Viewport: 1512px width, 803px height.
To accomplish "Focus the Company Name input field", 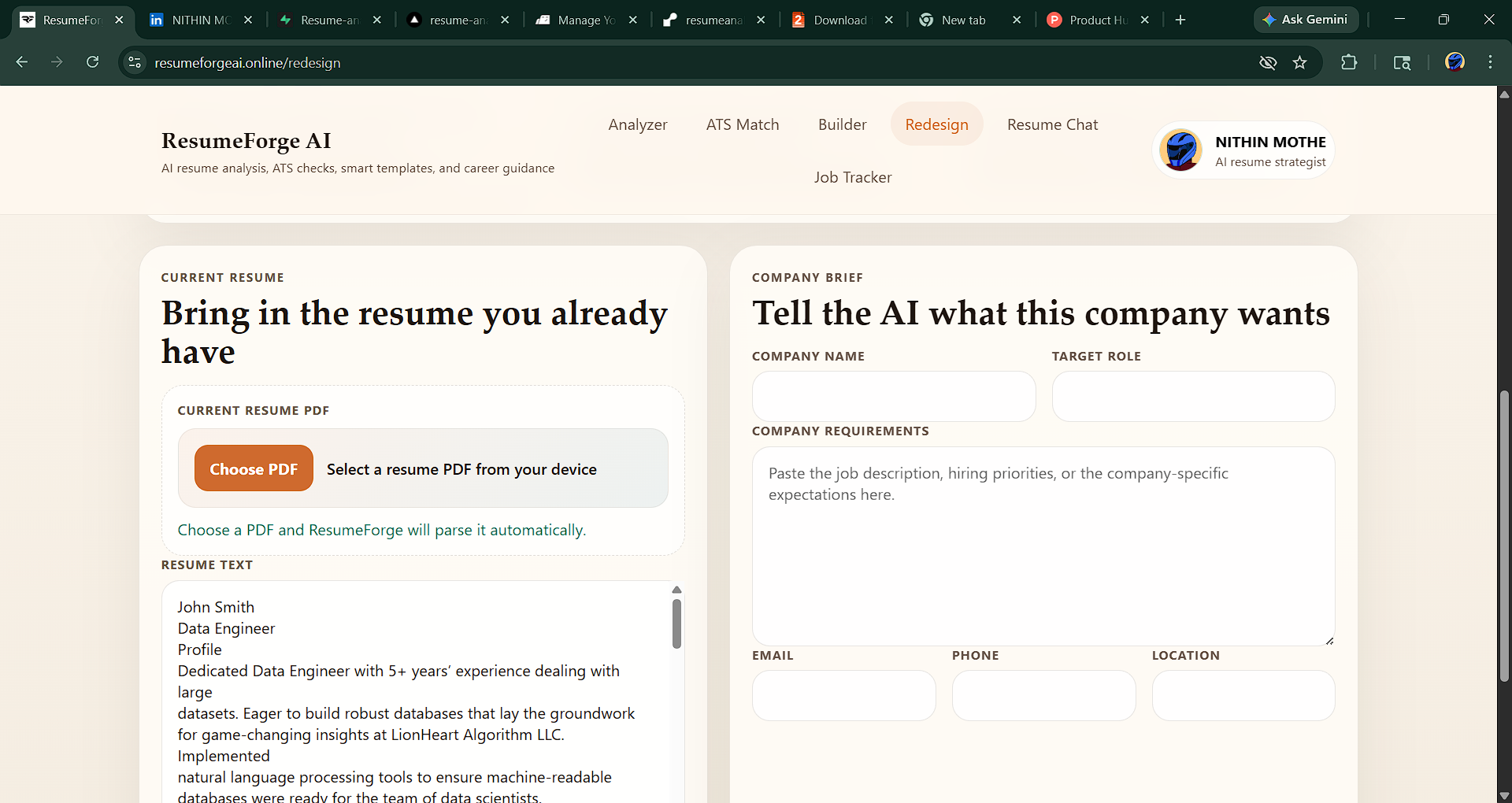I will click(x=894, y=396).
